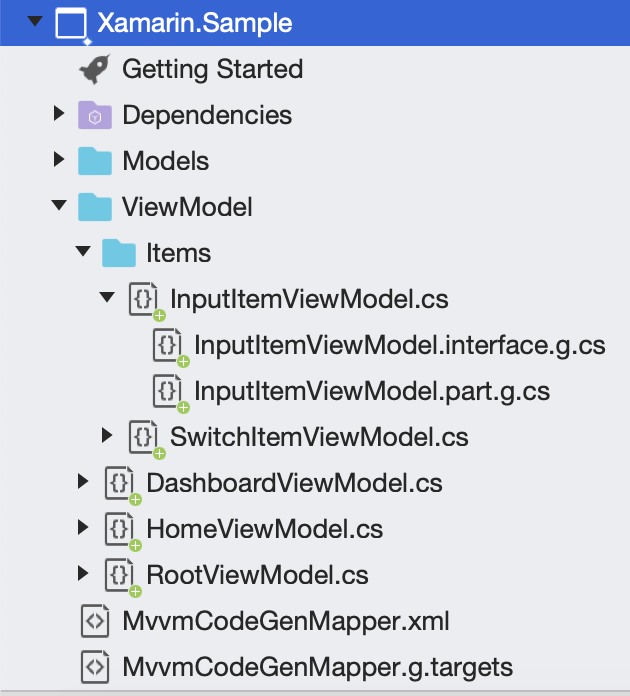
Task: Click the SwitchItemViewModel.cs file icon
Action: coord(146,439)
